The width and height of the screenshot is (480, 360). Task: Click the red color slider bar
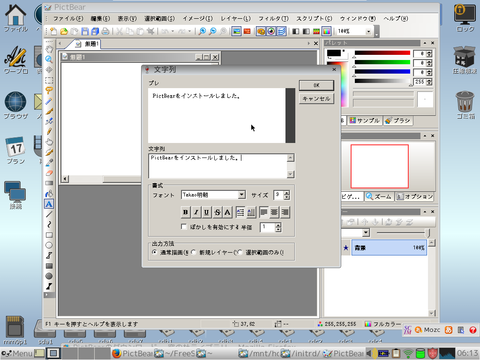point(382,53)
